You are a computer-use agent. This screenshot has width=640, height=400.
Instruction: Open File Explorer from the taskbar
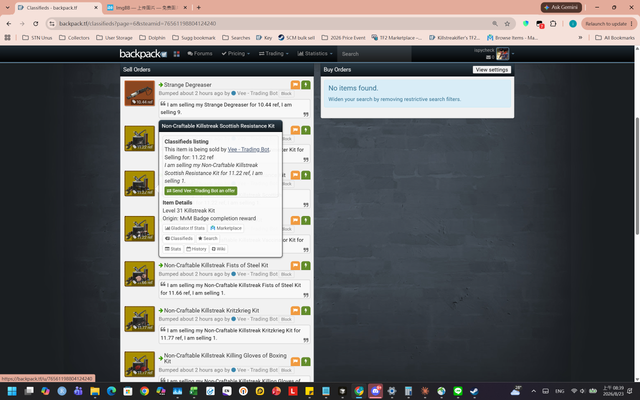pos(95,391)
